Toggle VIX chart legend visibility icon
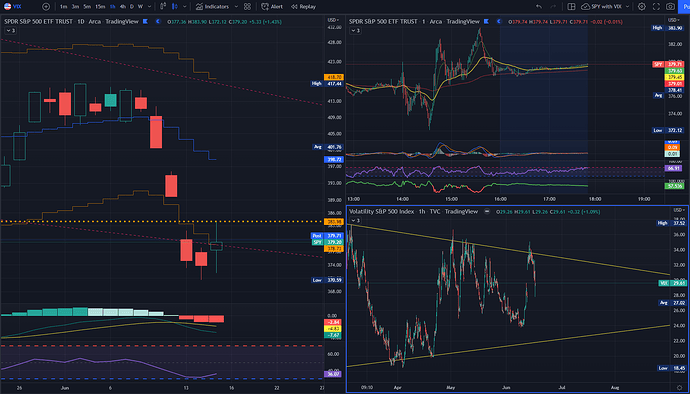The image size is (690, 394). (487, 212)
